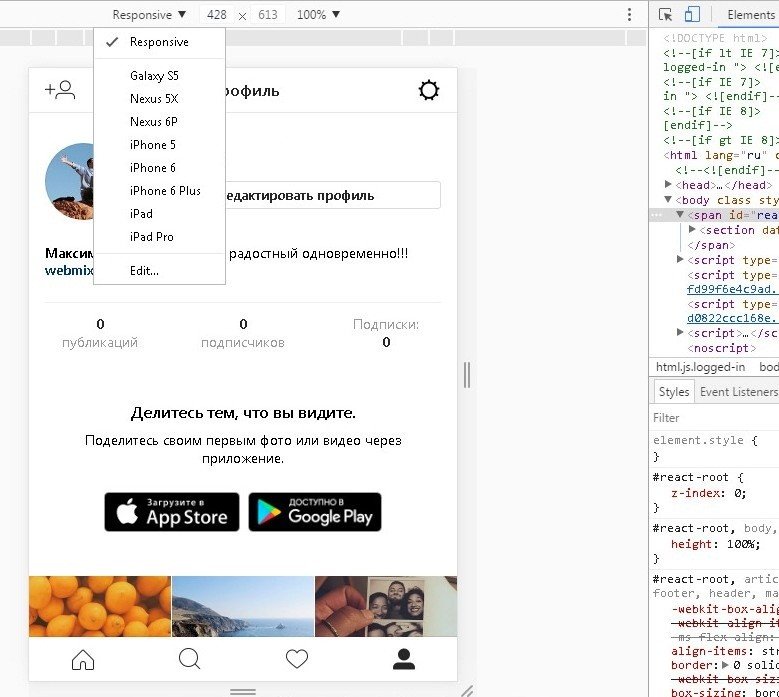This screenshot has width=779, height=697.
Task: Go to Instagram home feed icon
Action: coord(83,659)
